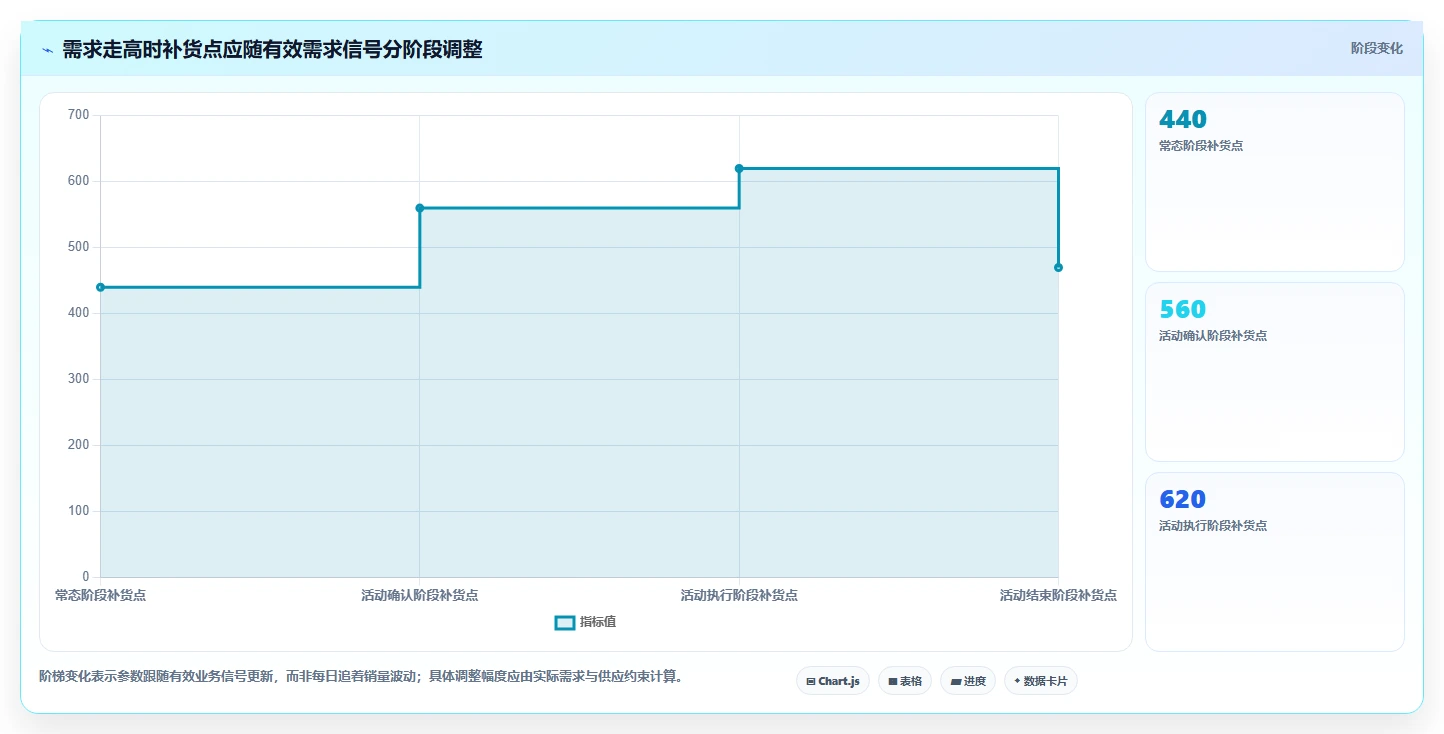Click the chart data point at 440
The image size is (1444, 734).
click(x=100, y=287)
